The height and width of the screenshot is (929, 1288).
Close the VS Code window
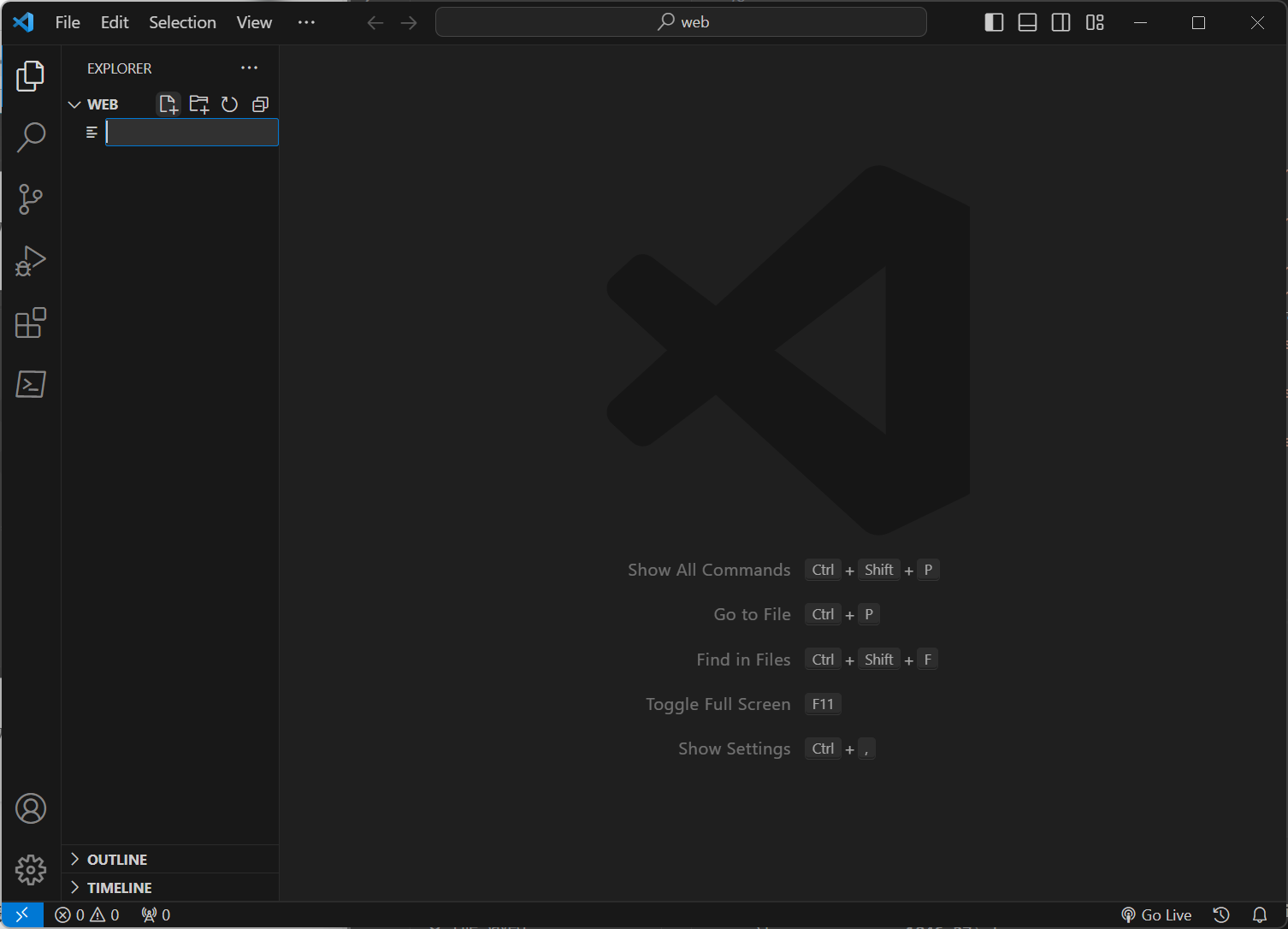[1257, 22]
